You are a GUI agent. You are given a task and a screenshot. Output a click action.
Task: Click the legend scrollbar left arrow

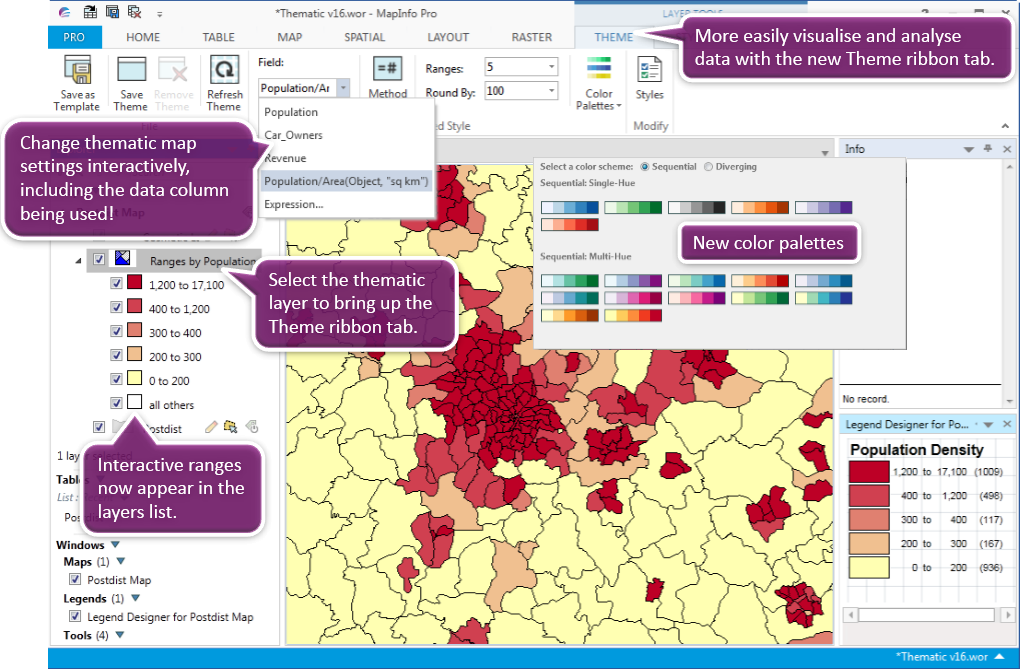pos(850,615)
